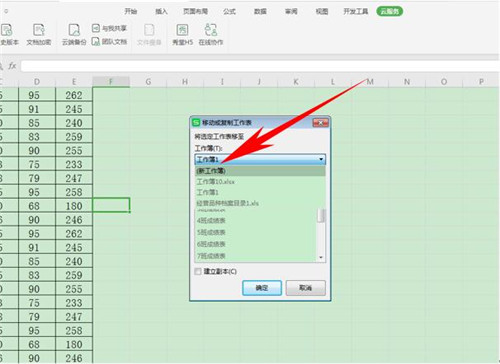Viewport: 500px width, 364px height.
Task: Click the 文件搜索 file search icon
Action: point(149,30)
